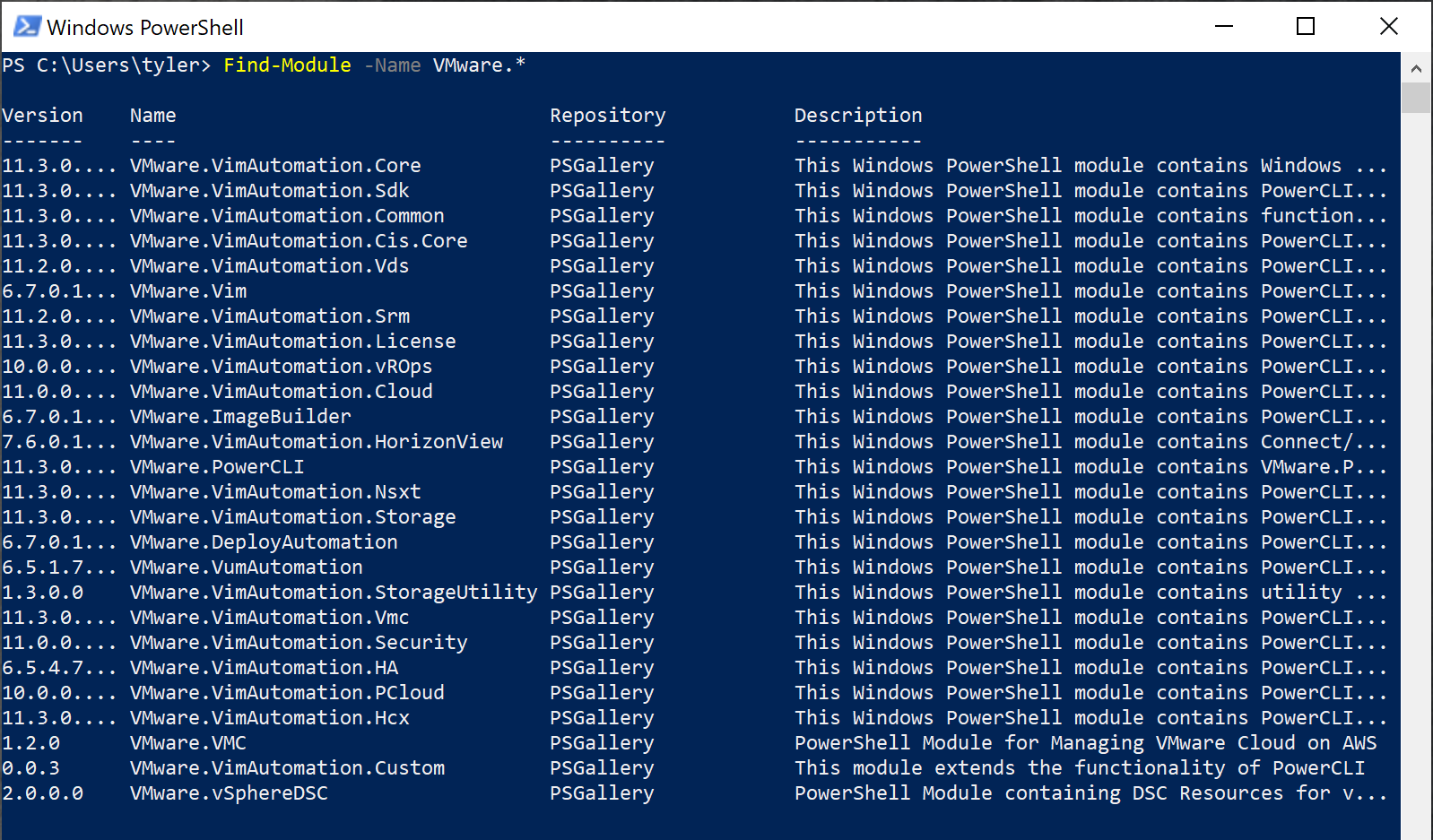Click description 'PowerShell Module containing DSC Resources'
1433x840 pixels.
click(x=1090, y=793)
